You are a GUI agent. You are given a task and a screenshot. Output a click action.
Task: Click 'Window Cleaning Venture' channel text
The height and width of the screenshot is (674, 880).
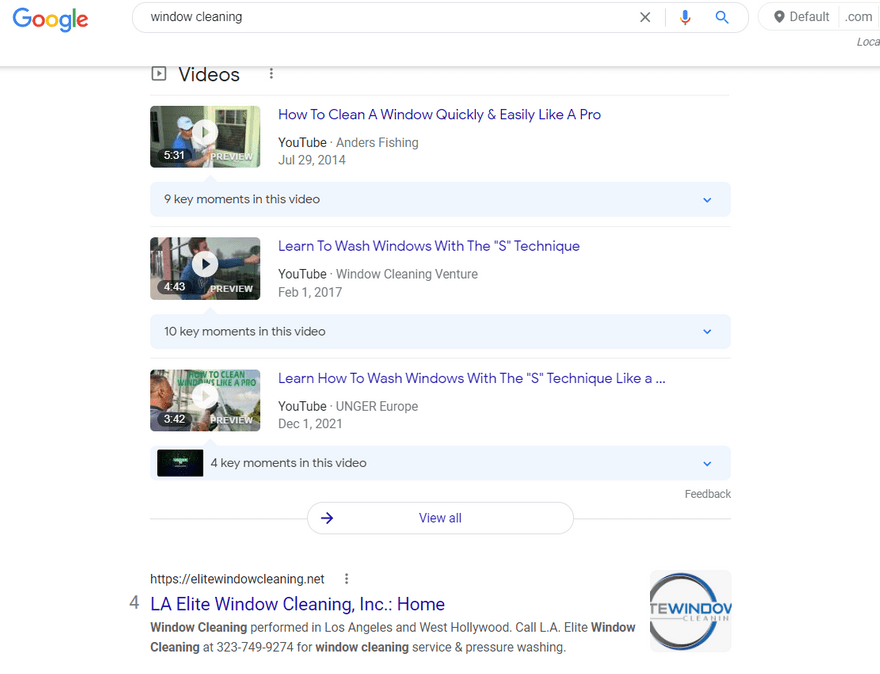(x=407, y=274)
